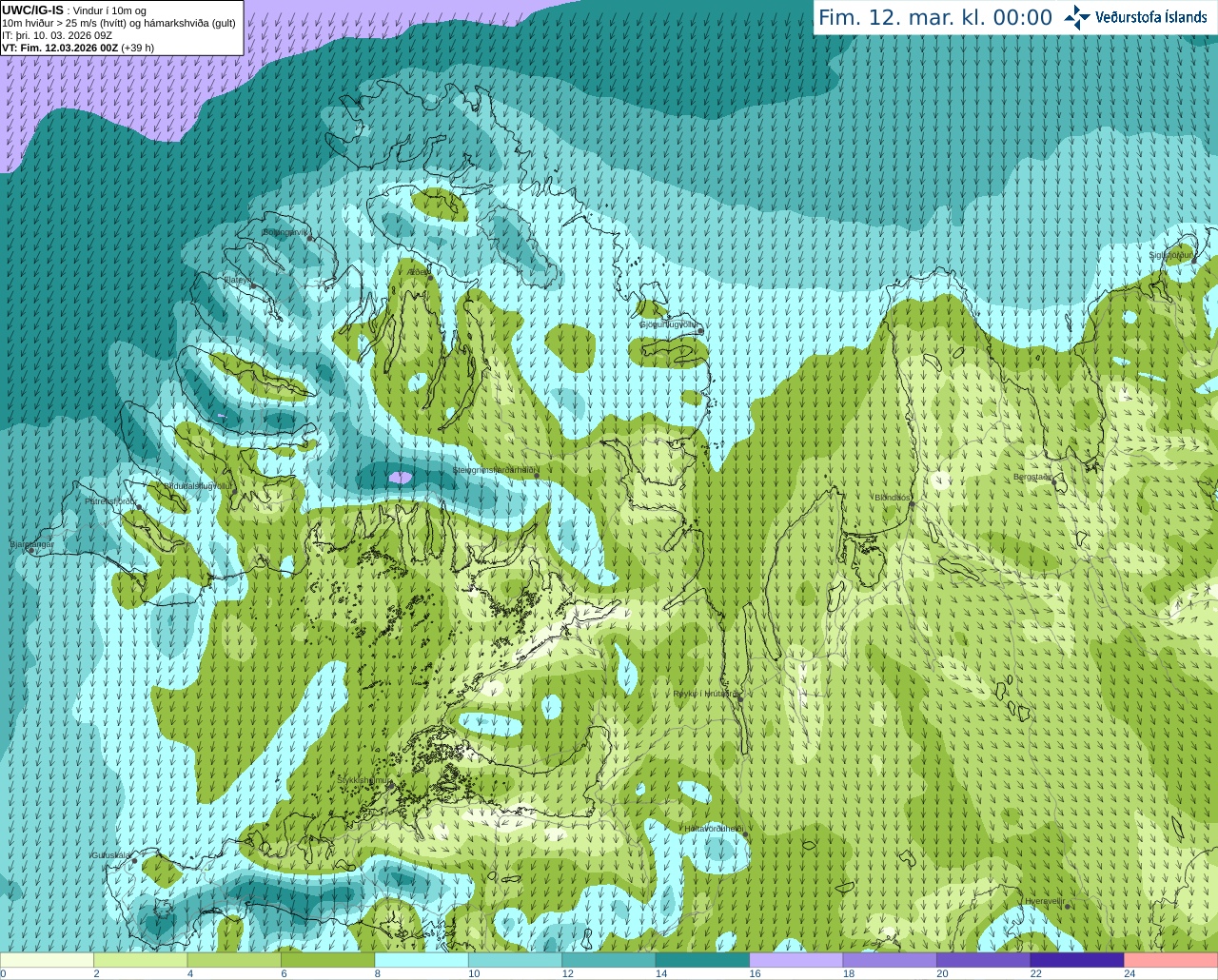Click the Bolungarvík place label

pos(285,232)
